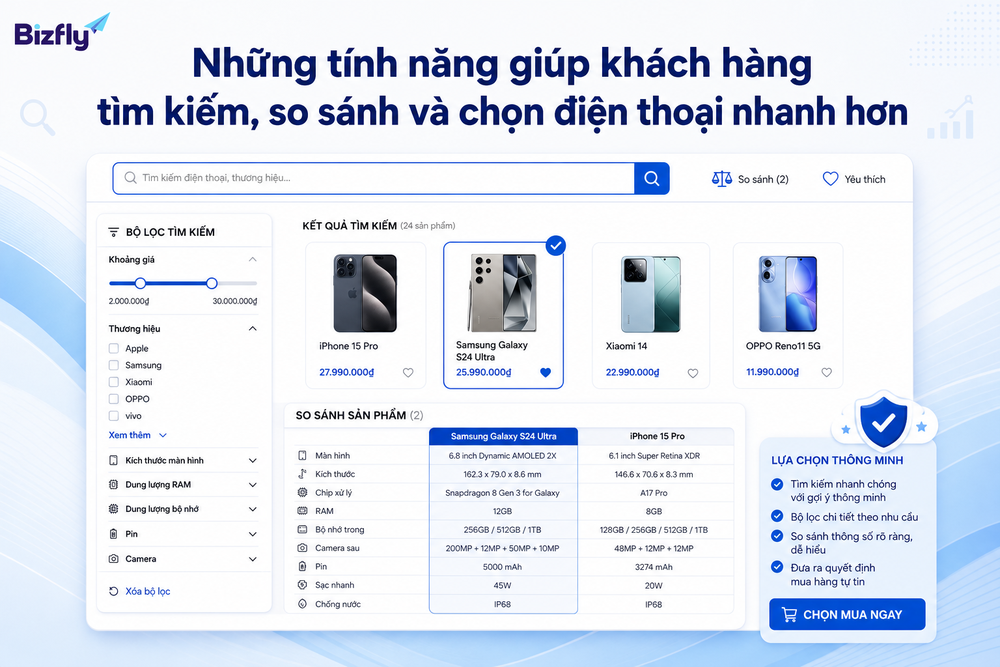Open the So sánh (2) menu label

coord(763,179)
